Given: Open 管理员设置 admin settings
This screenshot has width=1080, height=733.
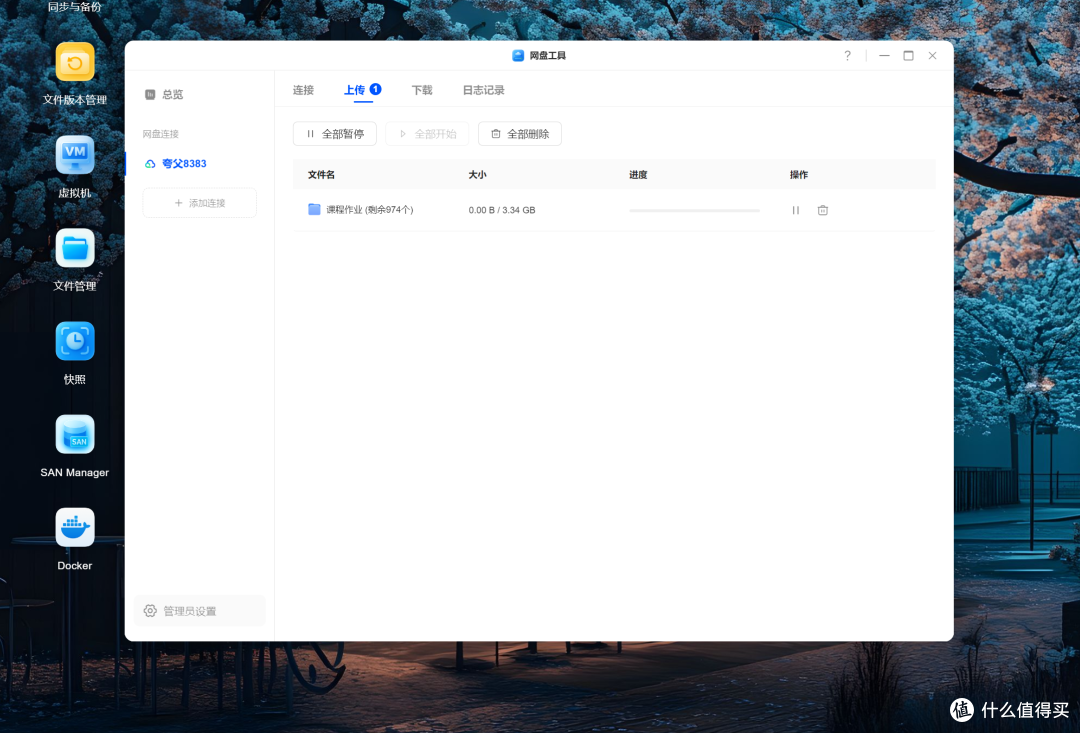Looking at the screenshot, I should pos(200,611).
